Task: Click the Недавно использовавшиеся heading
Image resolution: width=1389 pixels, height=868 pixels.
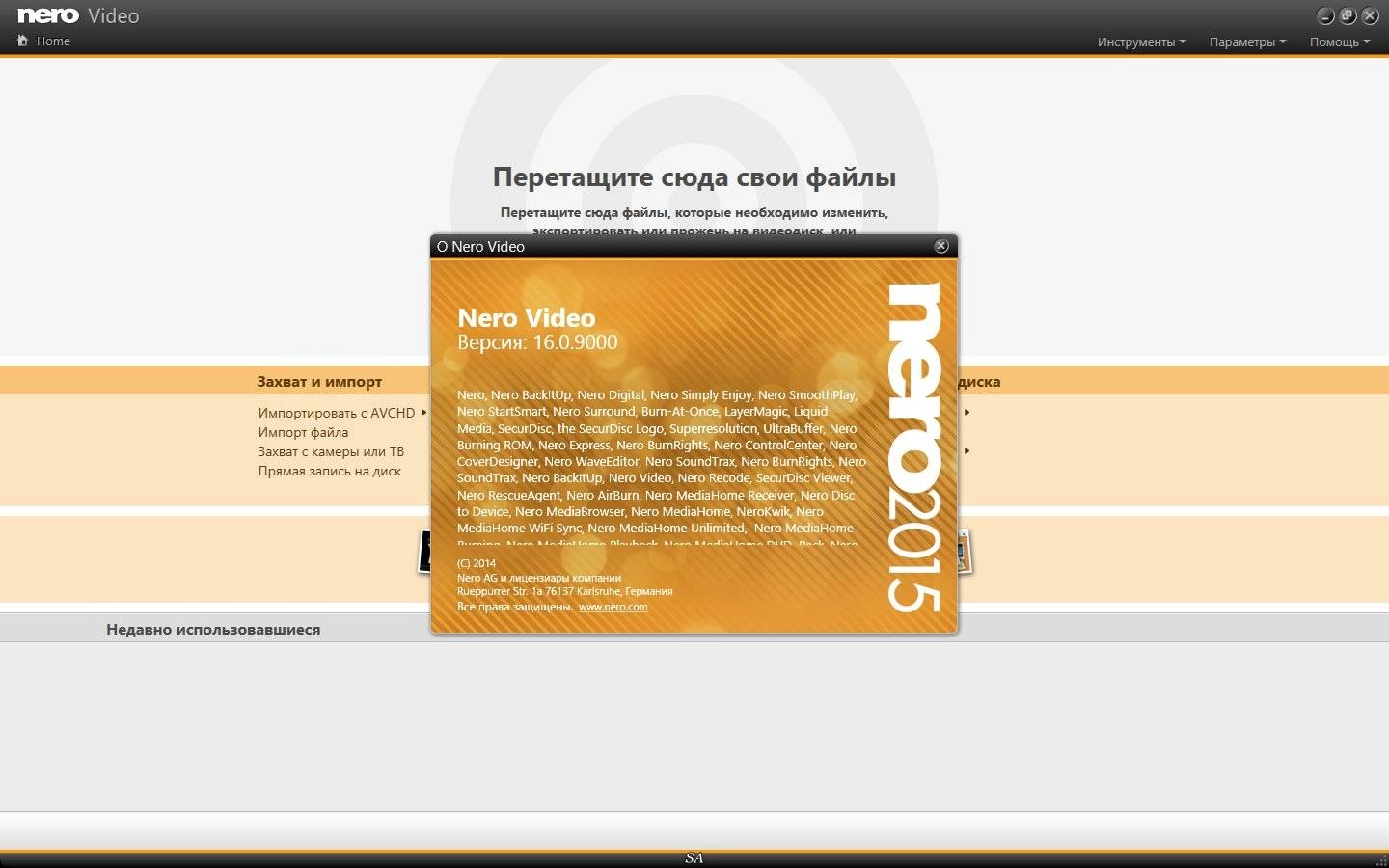Action: tap(213, 629)
